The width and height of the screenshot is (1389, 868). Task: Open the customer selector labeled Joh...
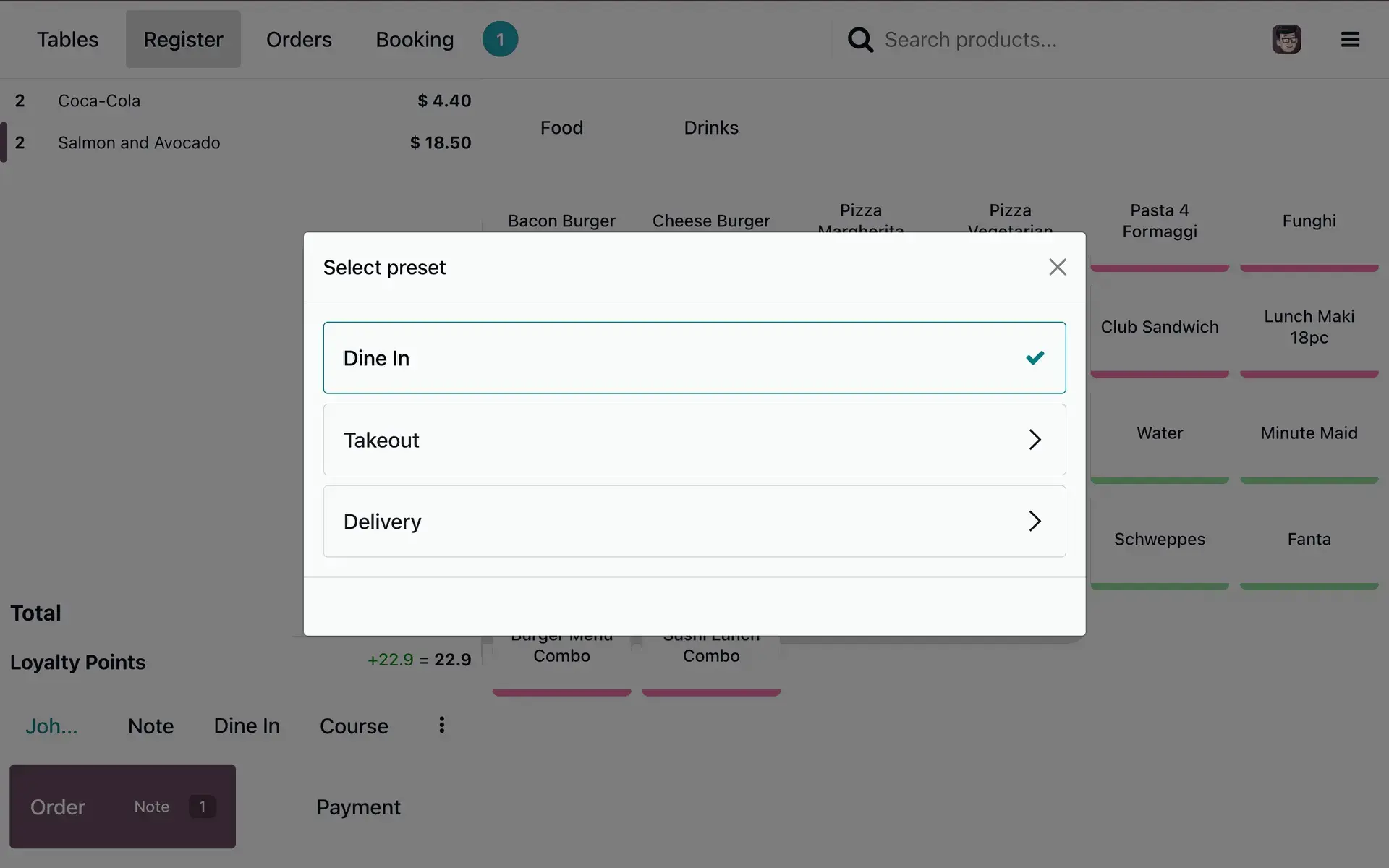point(51,726)
